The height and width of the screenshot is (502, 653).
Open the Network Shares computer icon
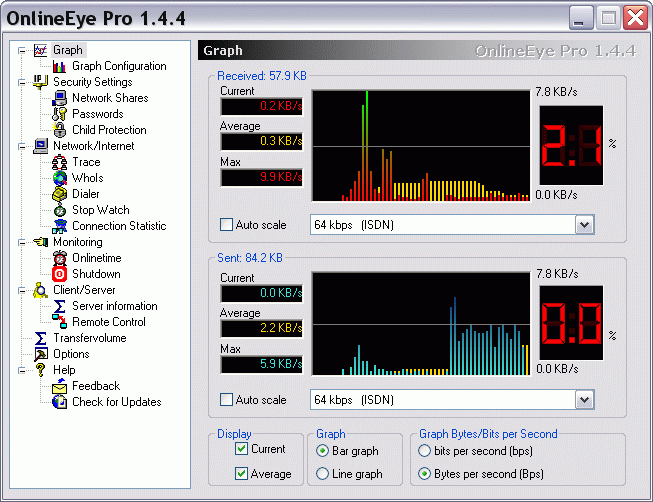(x=60, y=98)
